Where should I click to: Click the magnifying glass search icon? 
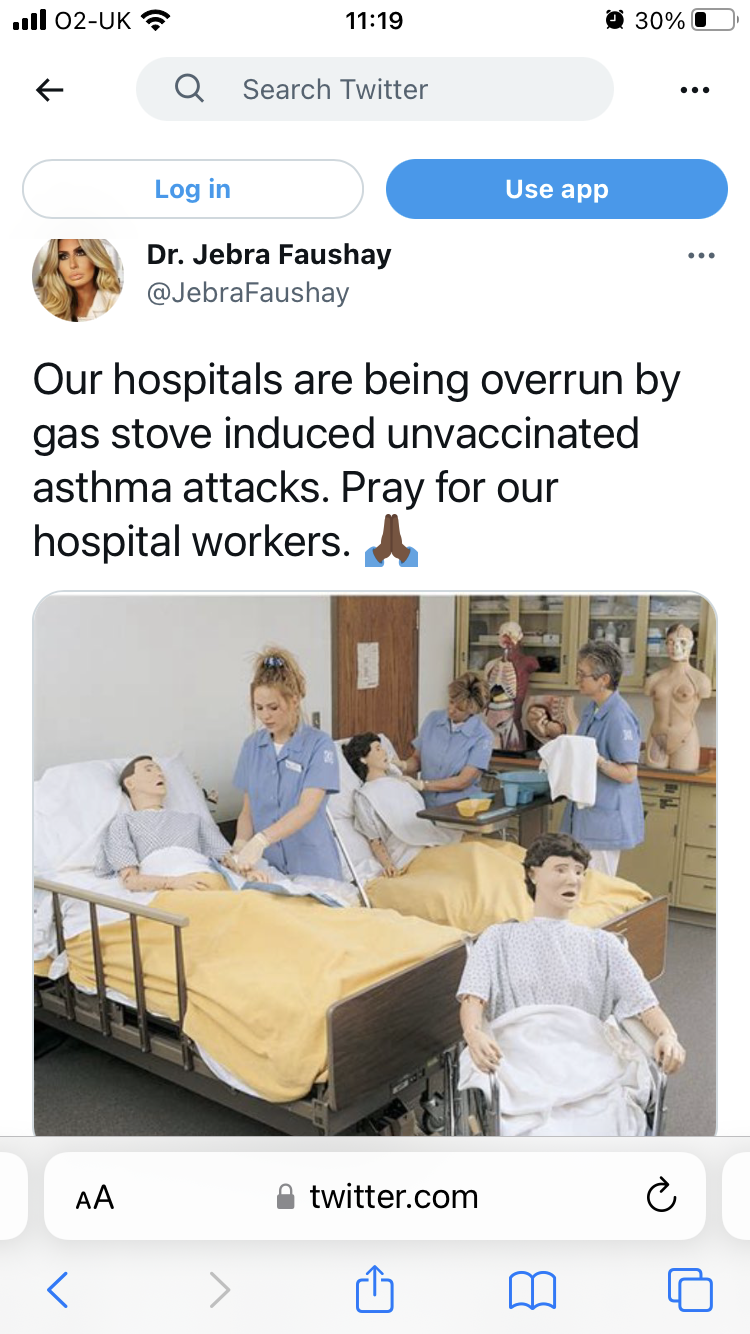click(x=189, y=89)
